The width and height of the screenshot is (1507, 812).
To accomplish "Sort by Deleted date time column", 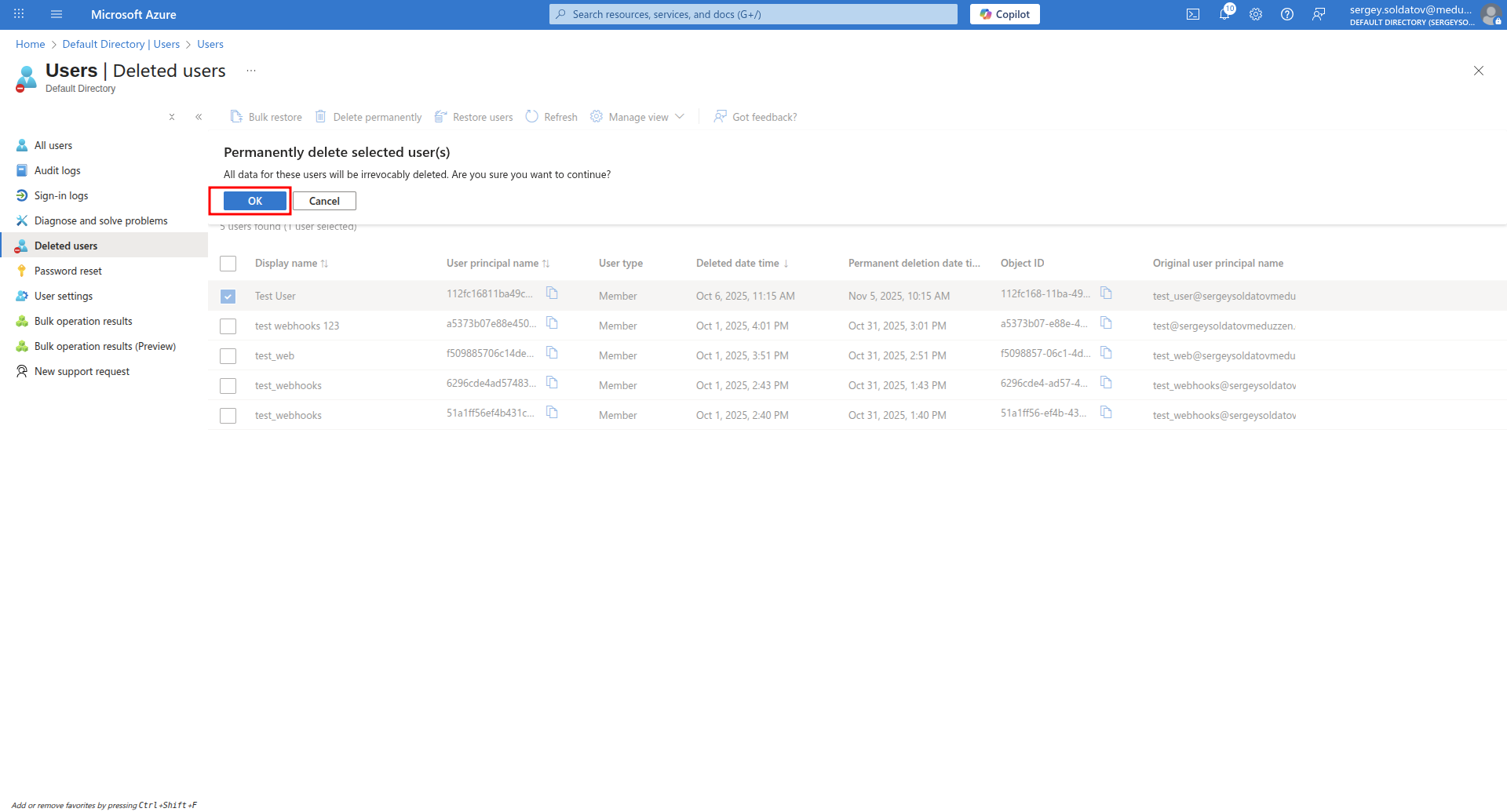I will [x=743, y=263].
